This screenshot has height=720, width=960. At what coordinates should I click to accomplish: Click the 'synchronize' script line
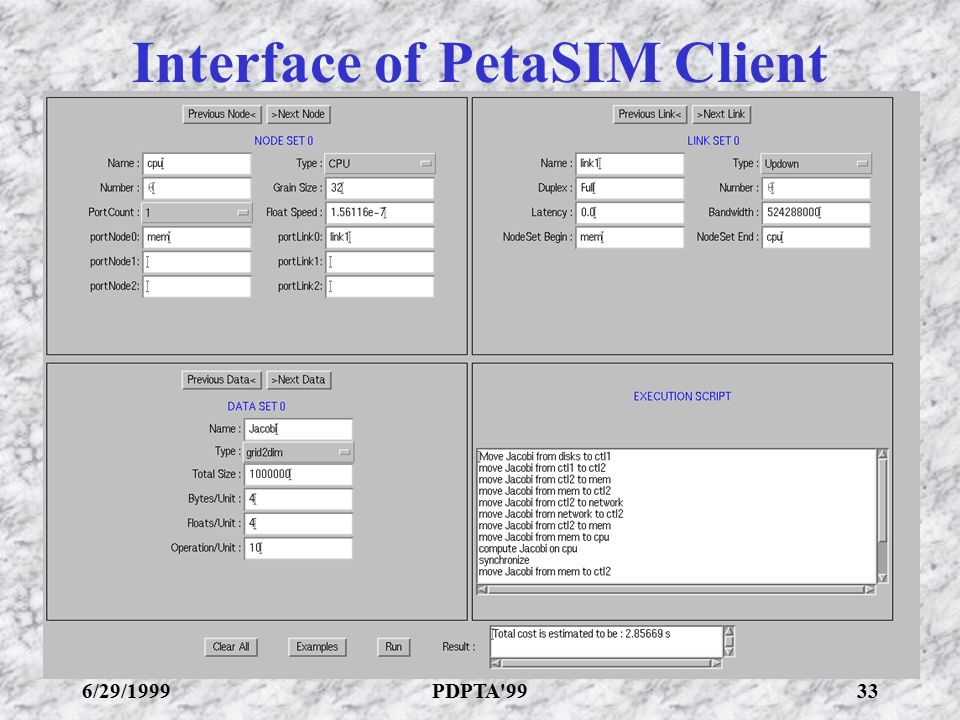tap(504, 561)
